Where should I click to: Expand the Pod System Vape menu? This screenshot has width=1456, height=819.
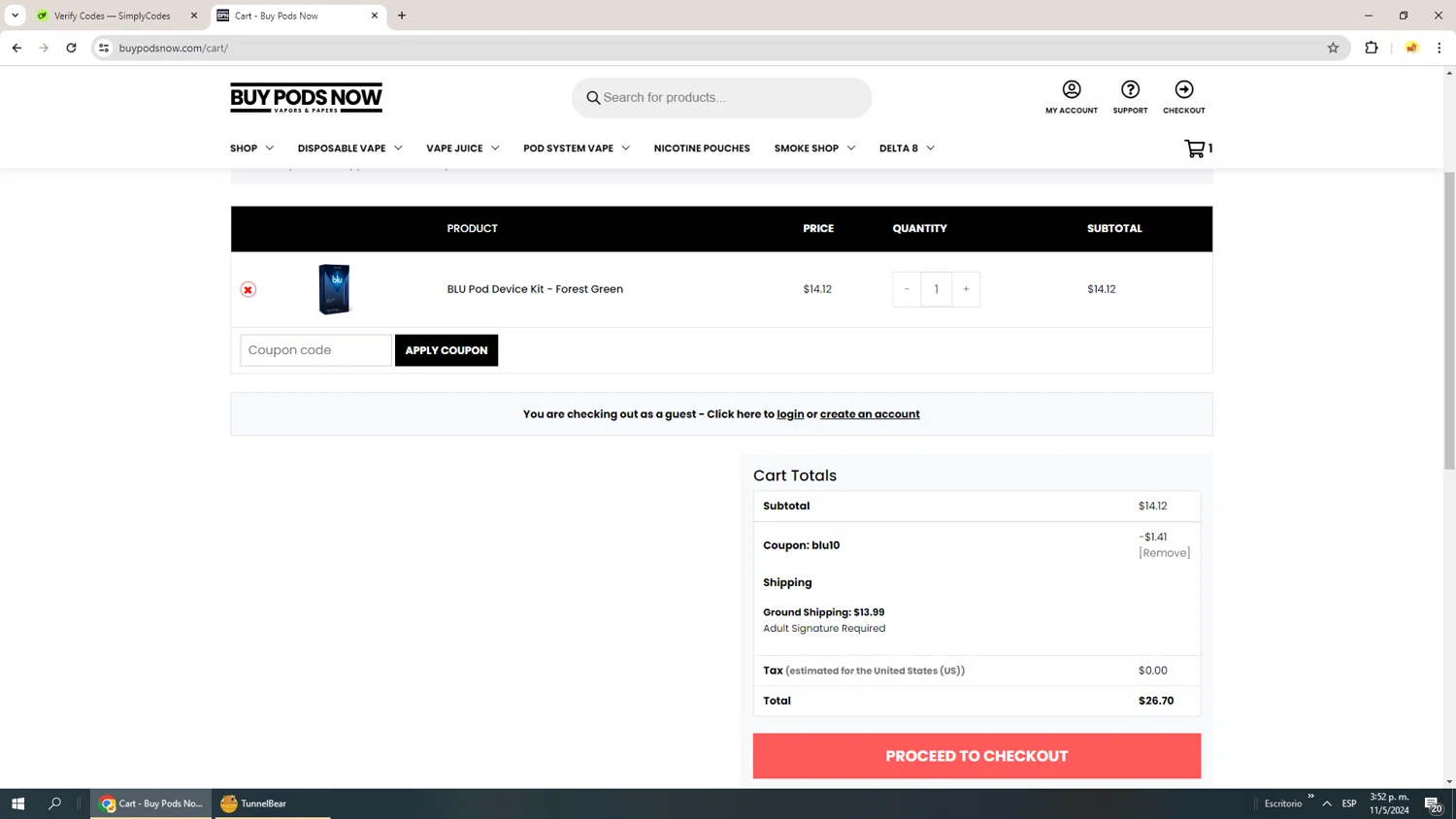pos(577,148)
